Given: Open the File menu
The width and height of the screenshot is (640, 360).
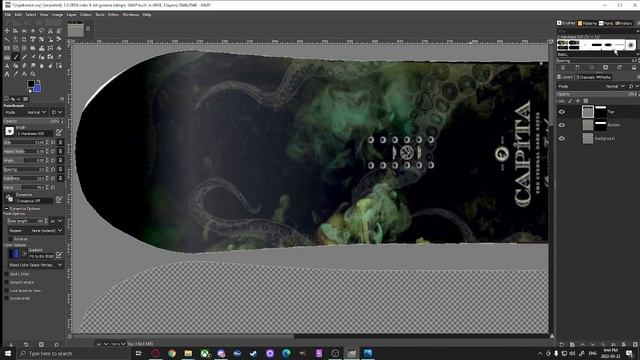Looking at the screenshot, I should 8,15.
